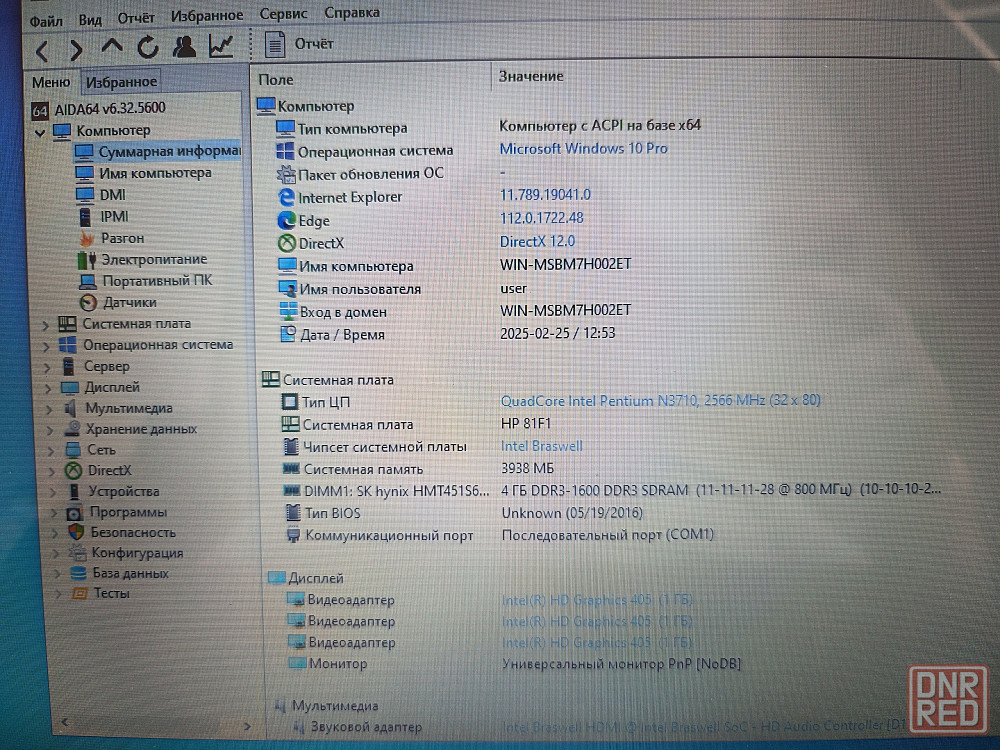Expand the Сервер tree node

pos(48,367)
